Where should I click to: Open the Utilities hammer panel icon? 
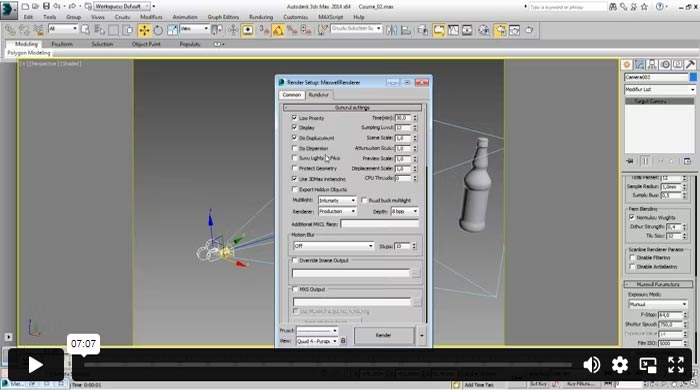[x=690, y=65]
